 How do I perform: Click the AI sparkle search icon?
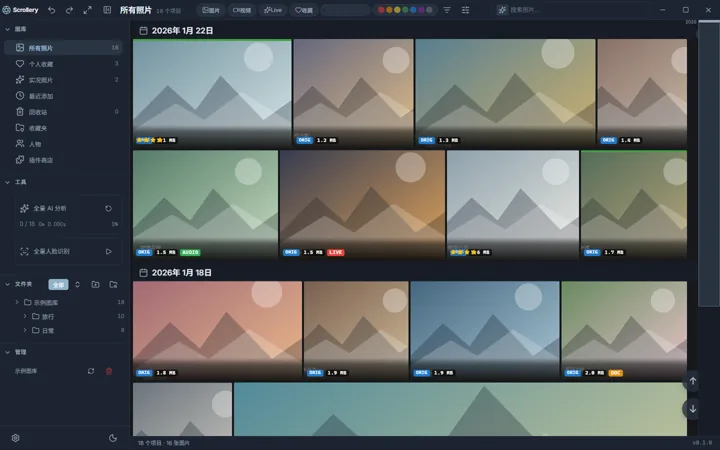pos(502,10)
